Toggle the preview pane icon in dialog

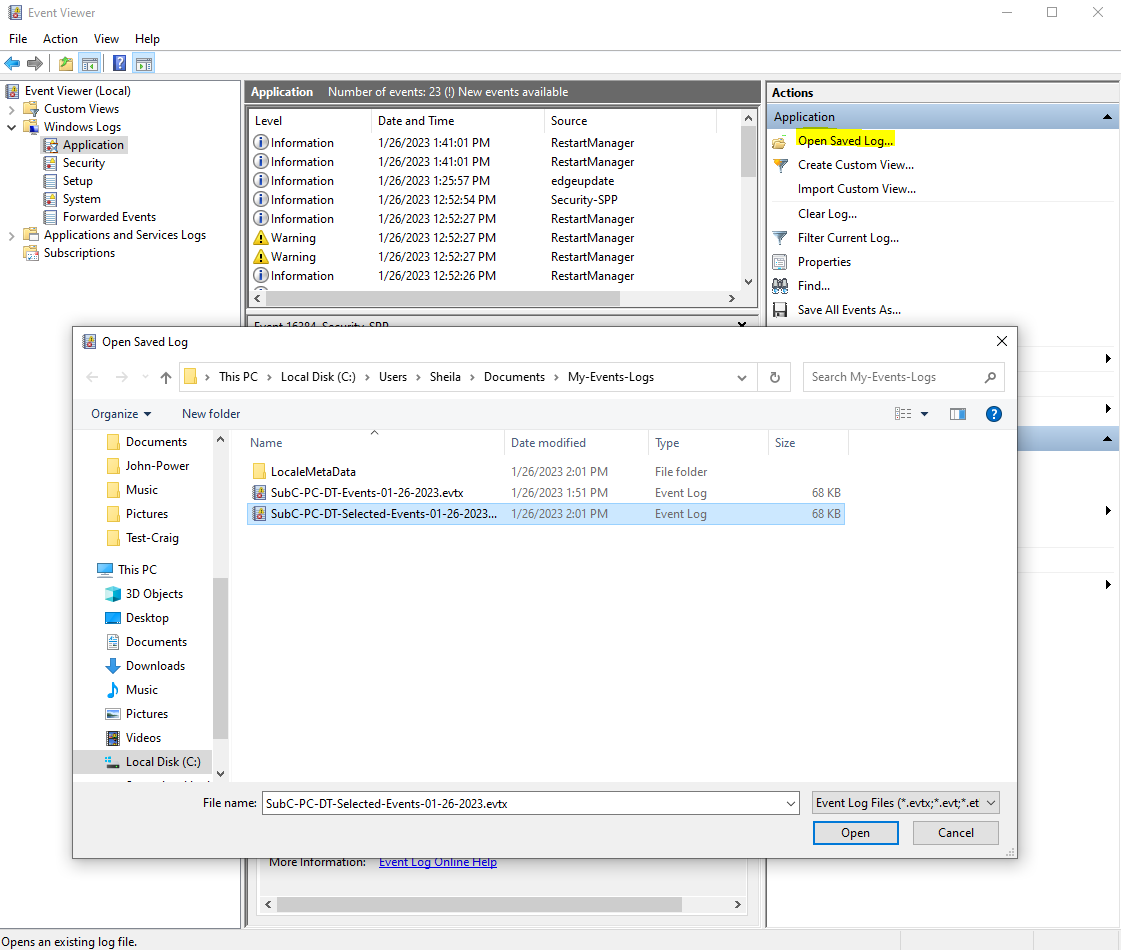click(x=957, y=414)
